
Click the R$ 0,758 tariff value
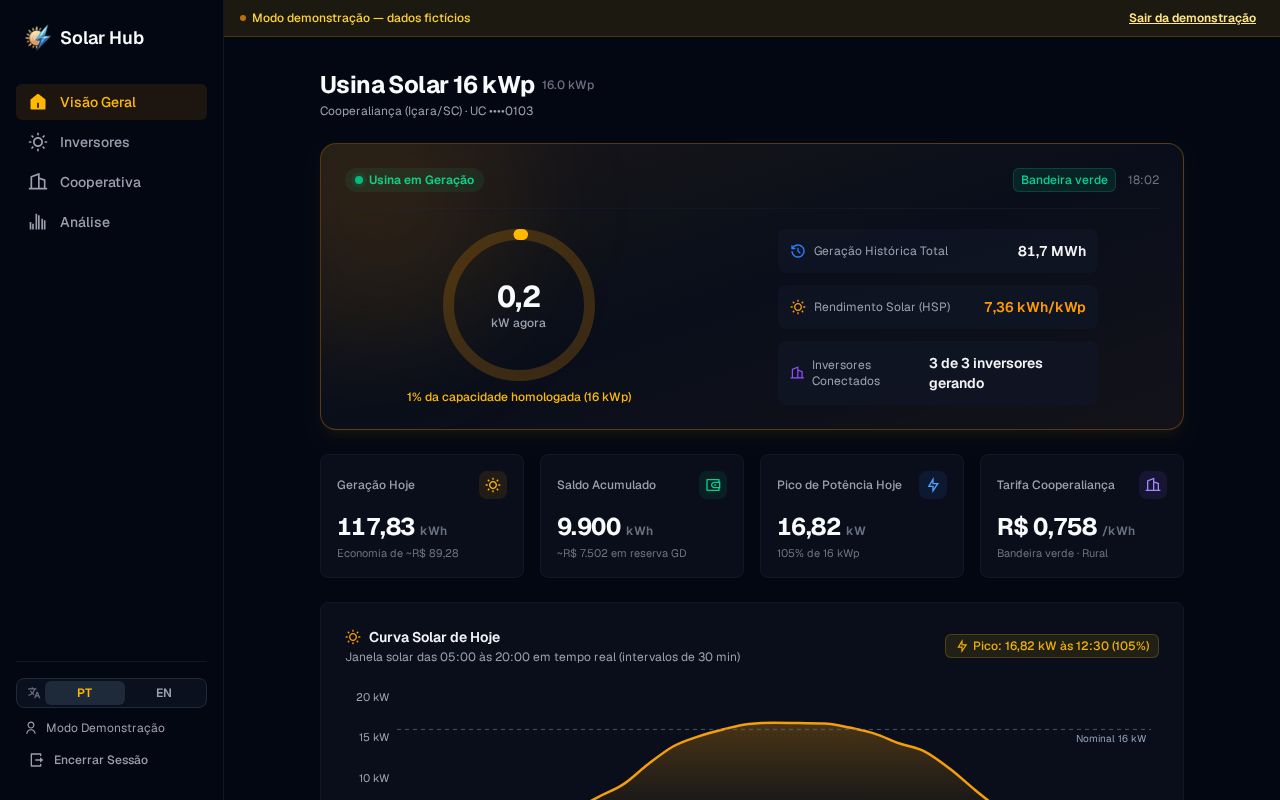point(1066,527)
